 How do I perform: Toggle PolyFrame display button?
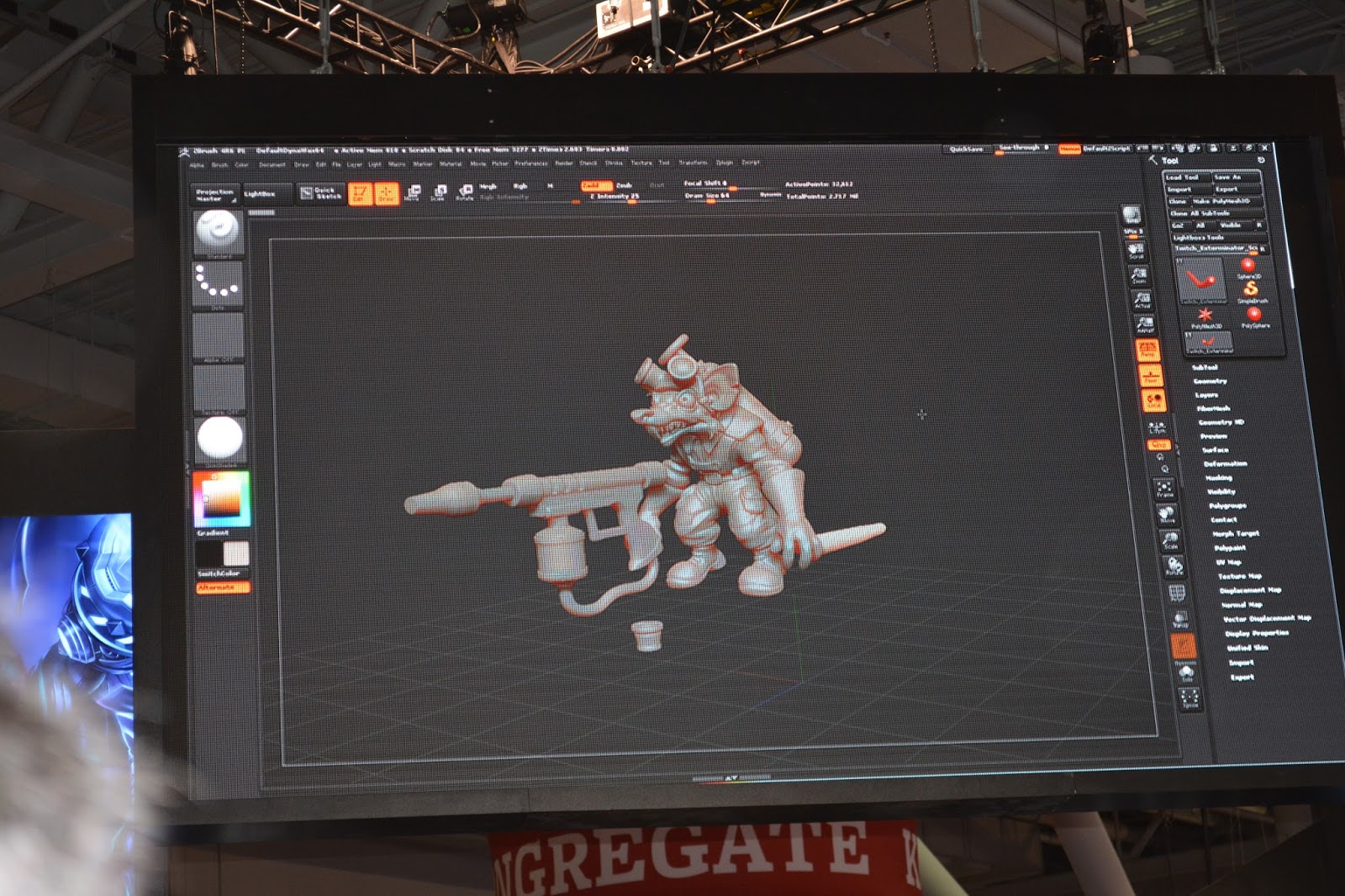[x=1178, y=594]
